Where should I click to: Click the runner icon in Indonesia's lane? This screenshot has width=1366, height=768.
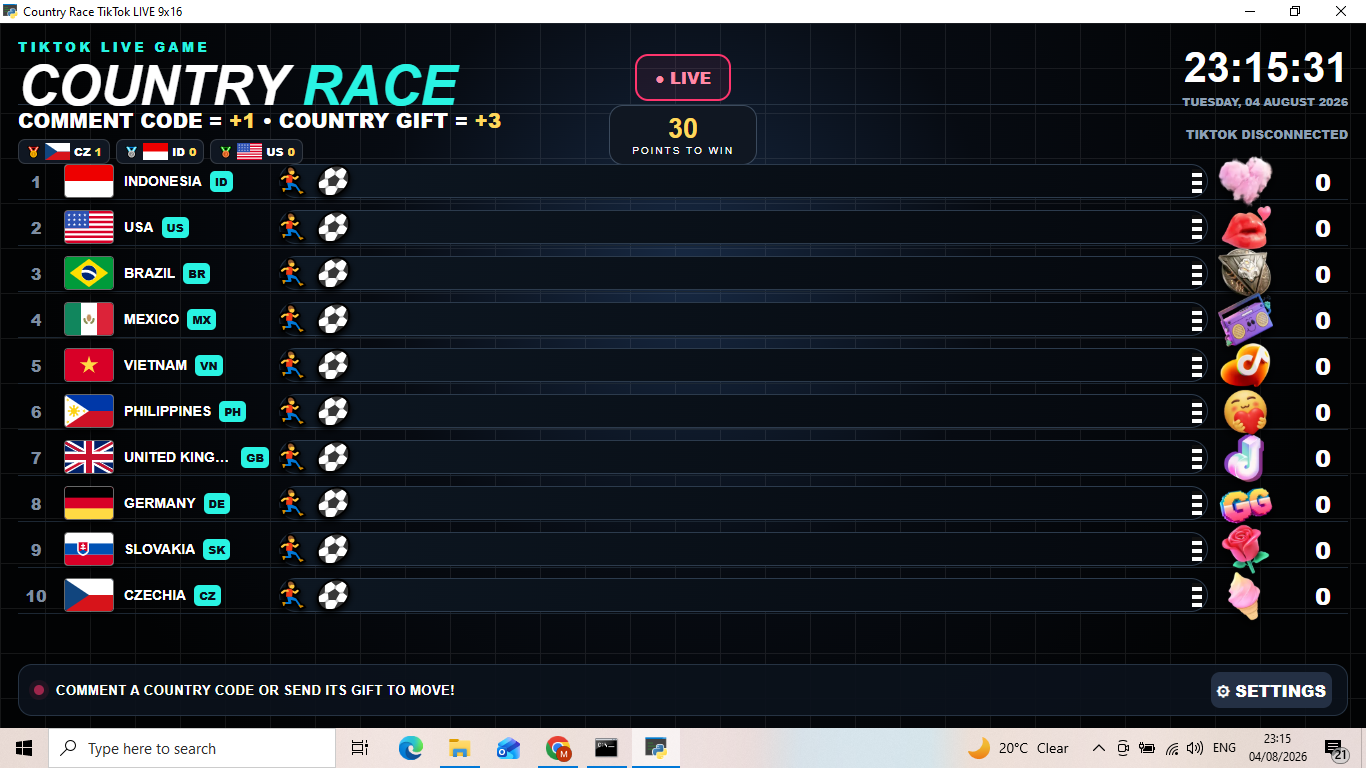click(x=291, y=181)
